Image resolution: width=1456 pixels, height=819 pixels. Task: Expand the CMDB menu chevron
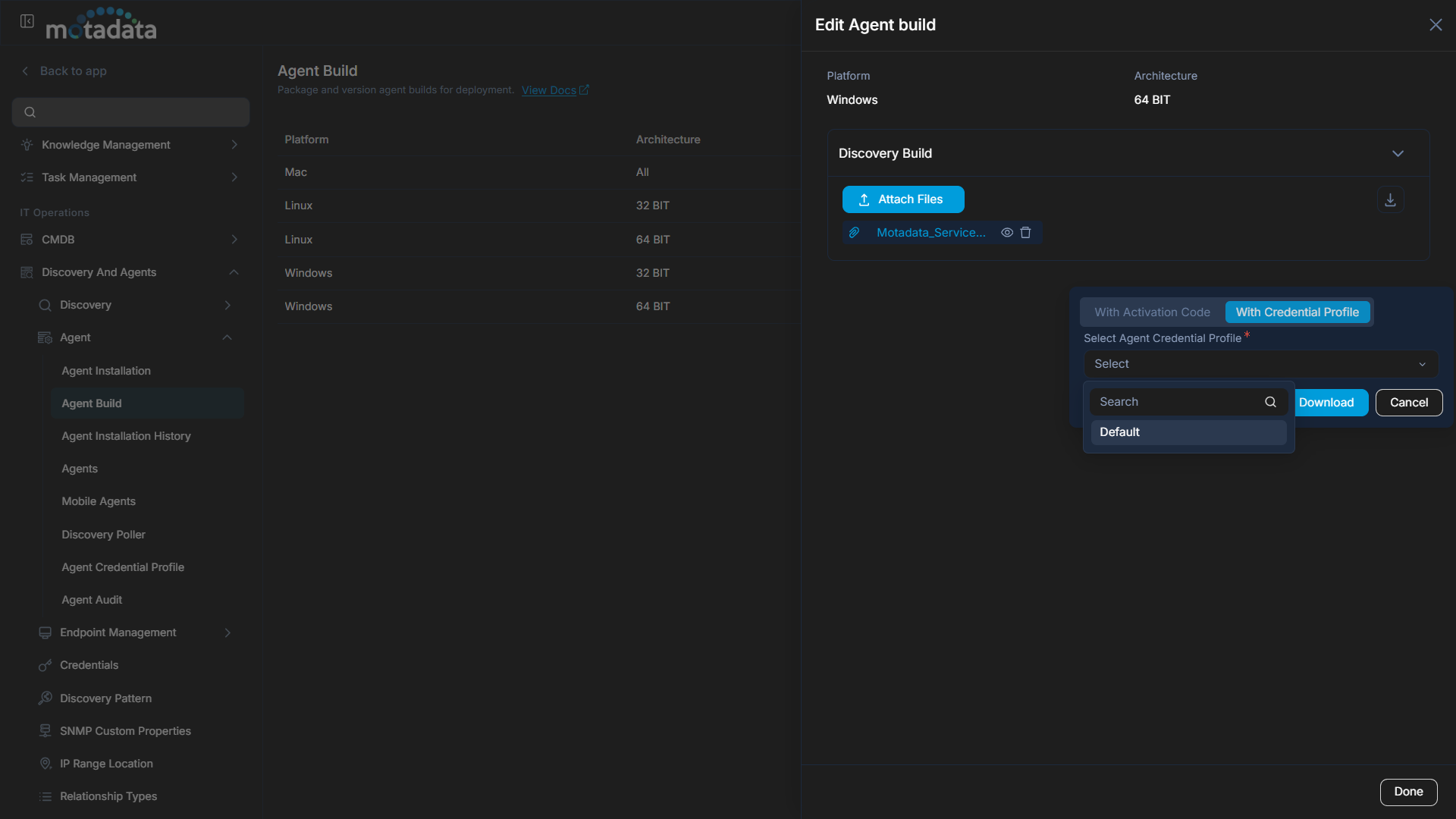tap(234, 240)
